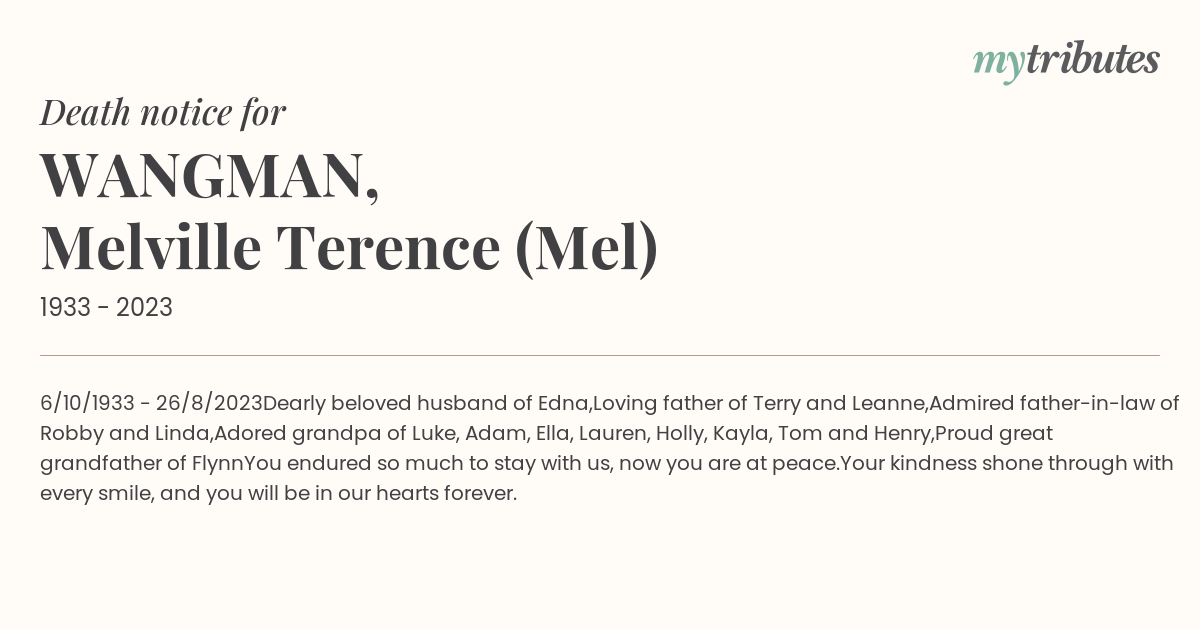The width and height of the screenshot is (1200, 630).
Task: Click the WANGMAN surname title
Action: [210, 176]
